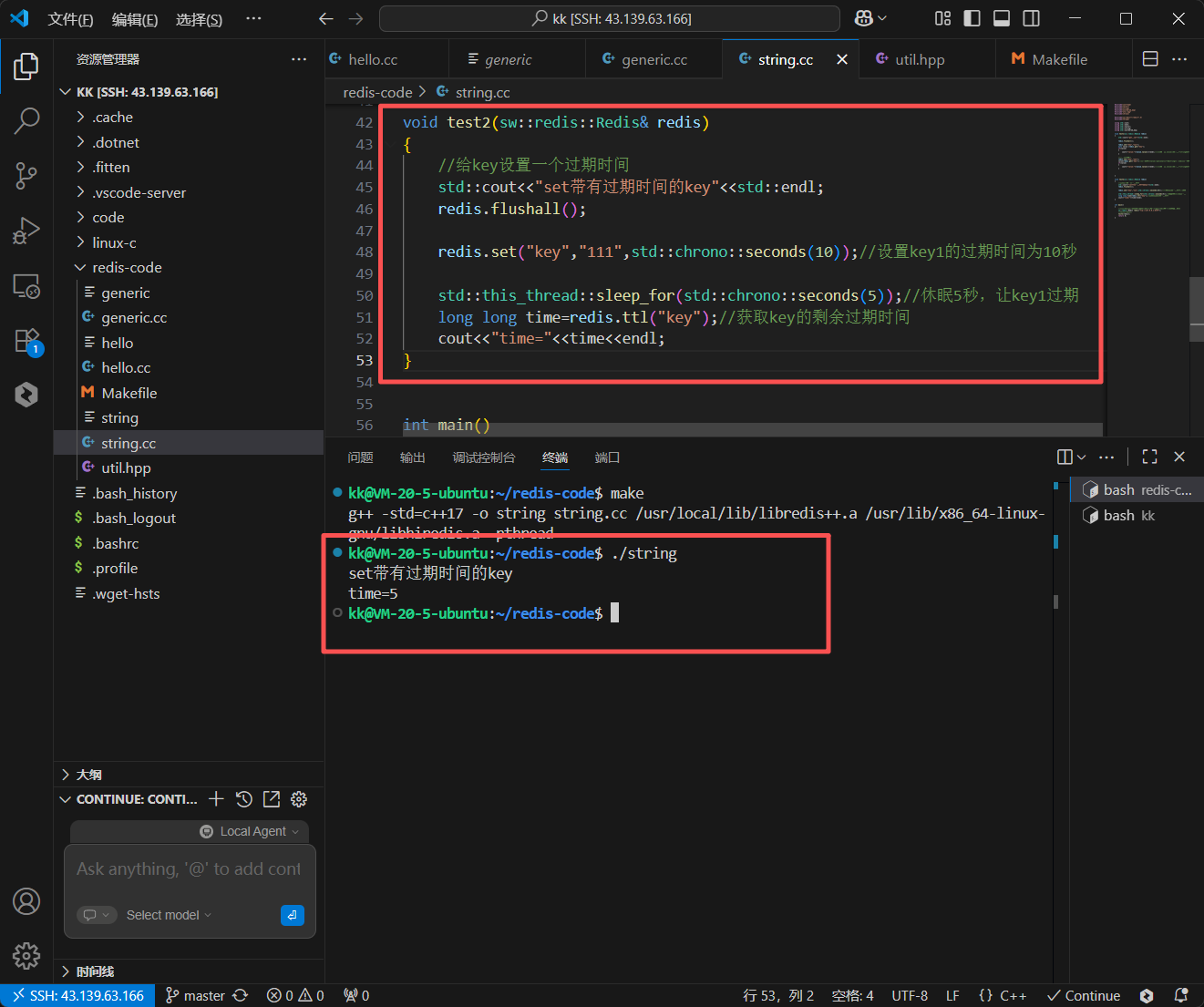Image resolution: width=1204 pixels, height=1007 pixels.
Task: Open Local Agent dropdown
Action: pos(250,831)
